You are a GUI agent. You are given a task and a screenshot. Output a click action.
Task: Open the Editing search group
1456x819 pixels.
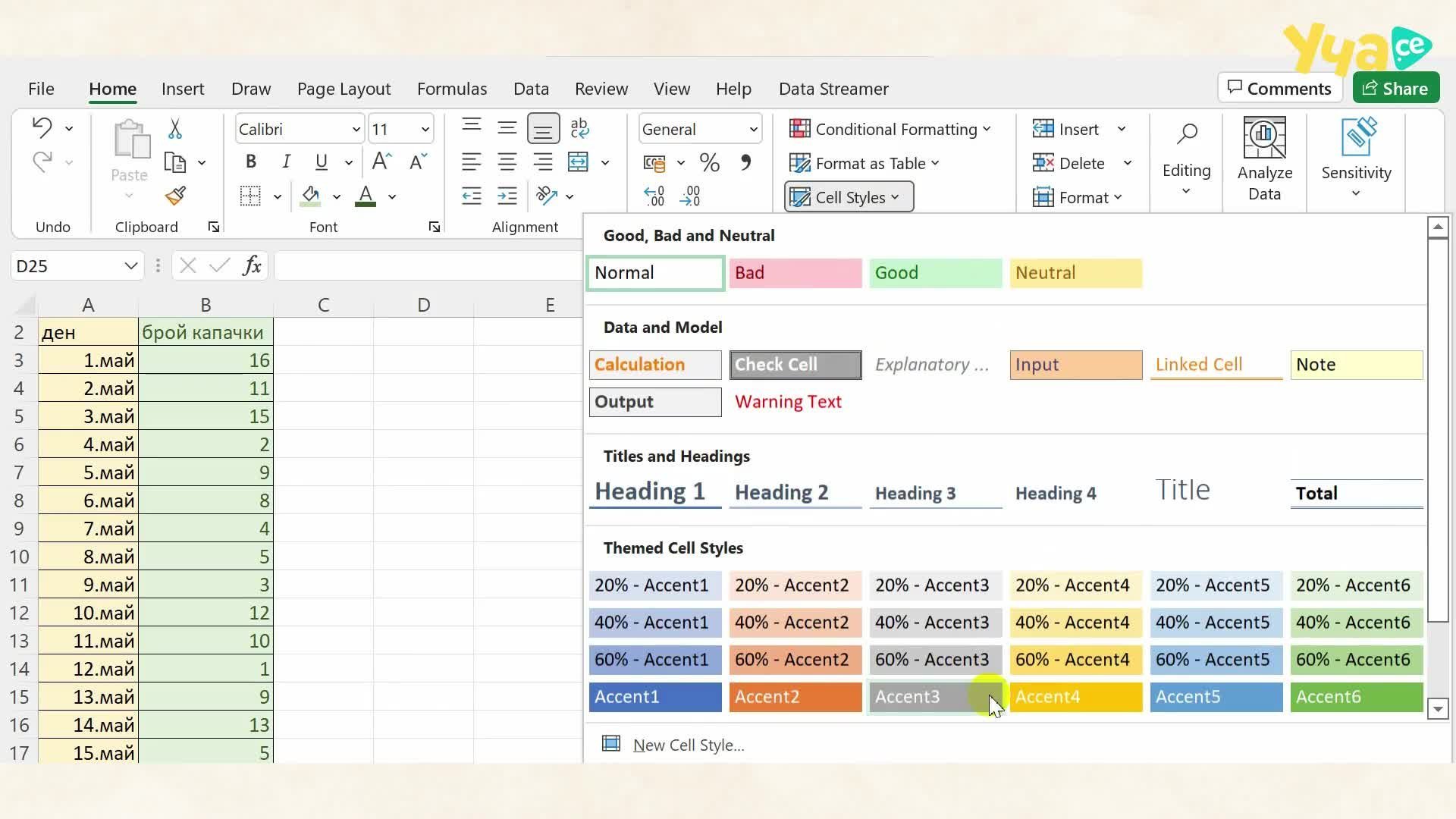(1186, 159)
